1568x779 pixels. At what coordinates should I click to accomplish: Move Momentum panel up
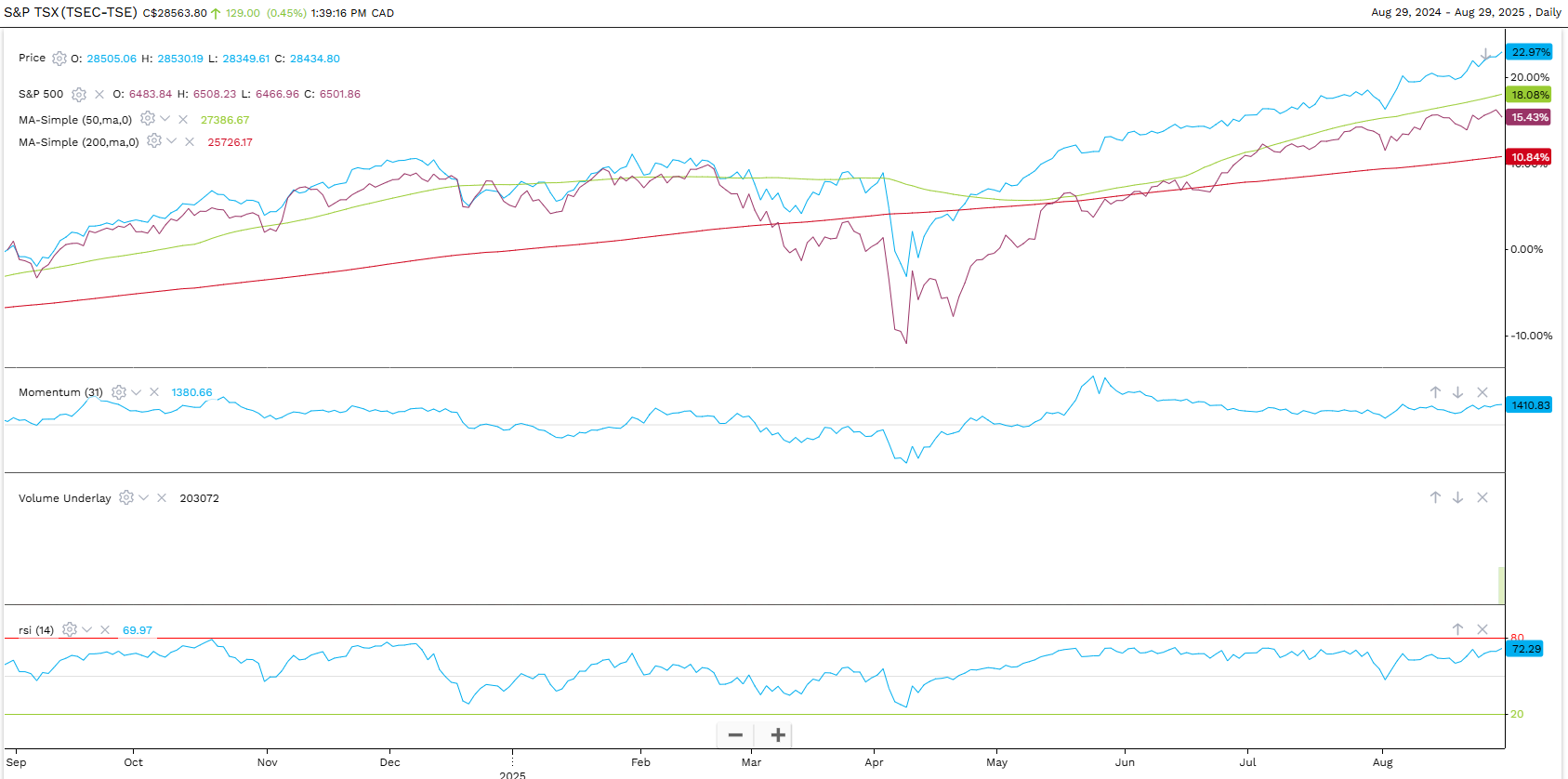(x=1435, y=392)
